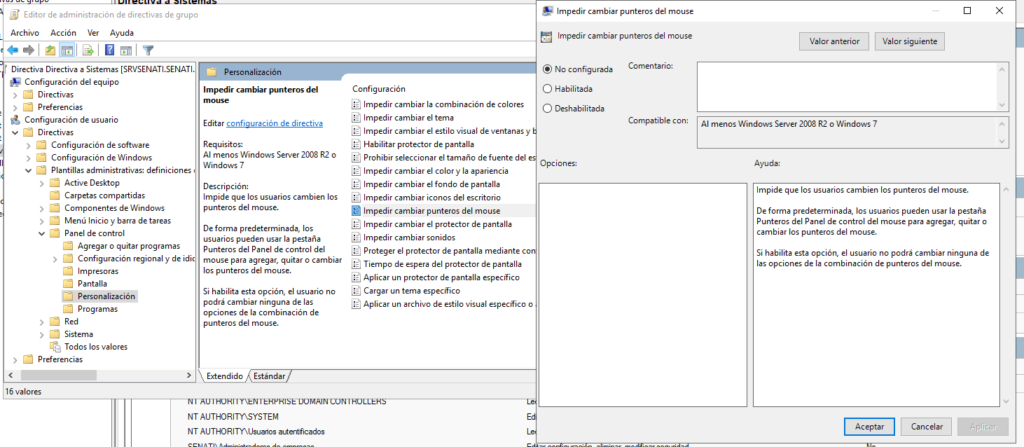Select the Programas tree node
The height and width of the screenshot is (447, 1024).
click(x=97, y=308)
